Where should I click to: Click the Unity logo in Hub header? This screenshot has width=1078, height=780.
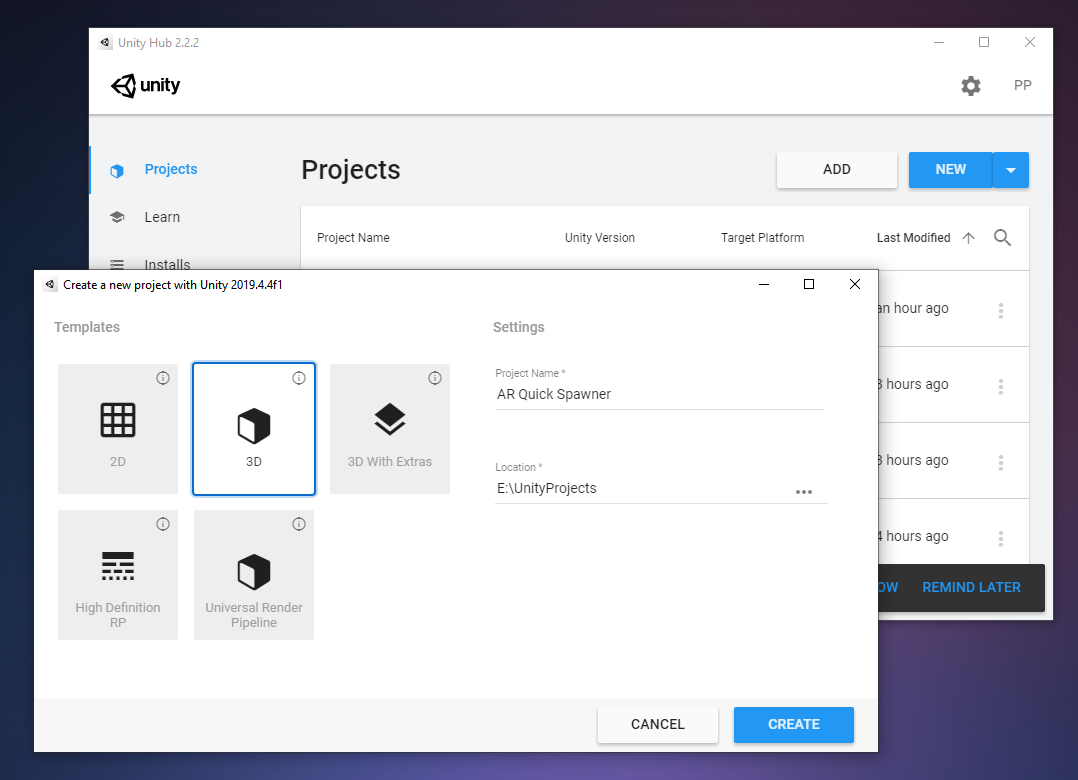146,85
